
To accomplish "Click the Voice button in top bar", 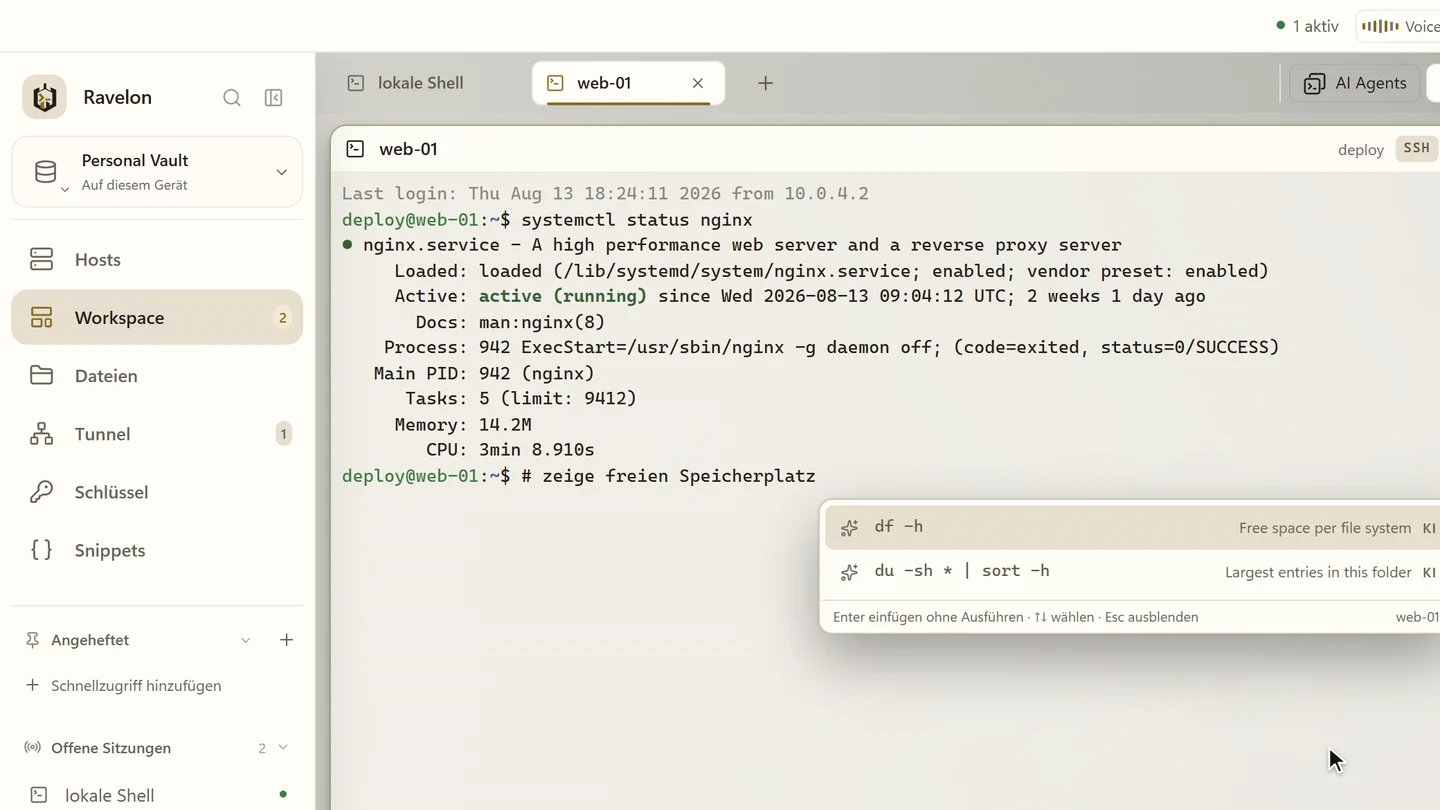I will point(1398,26).
